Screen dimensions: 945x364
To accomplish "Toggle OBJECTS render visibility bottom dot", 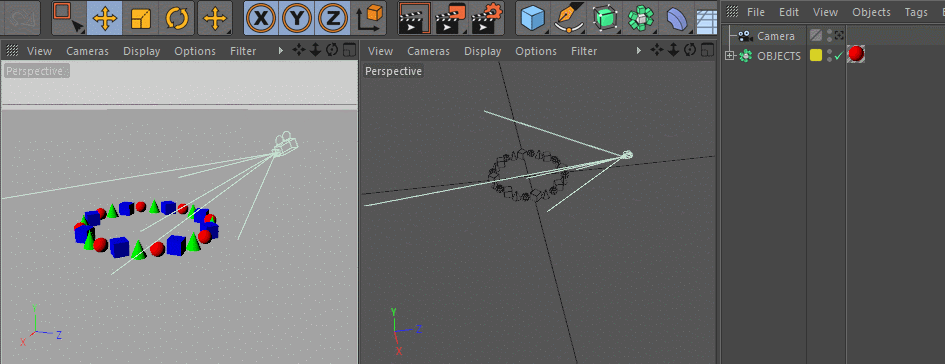I will [x=830, y=59].
